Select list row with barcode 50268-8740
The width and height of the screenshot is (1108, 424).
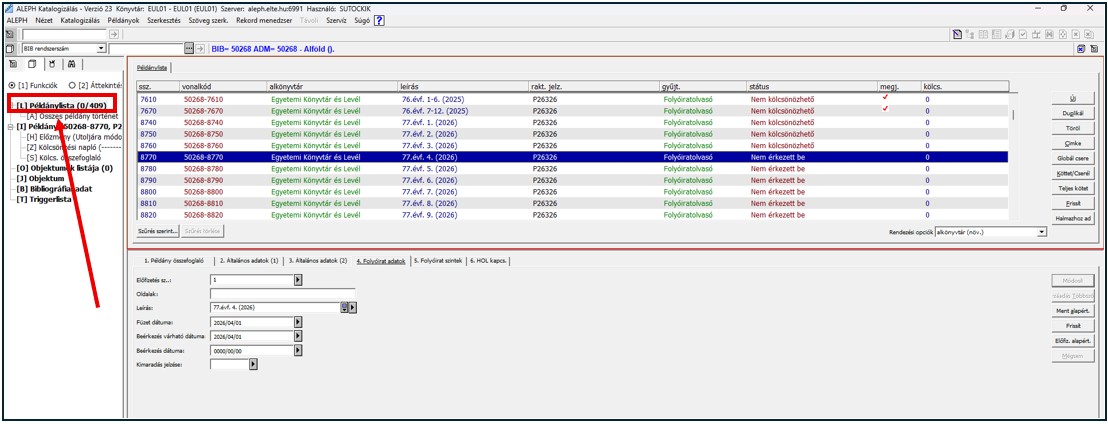tap(573, 122)
